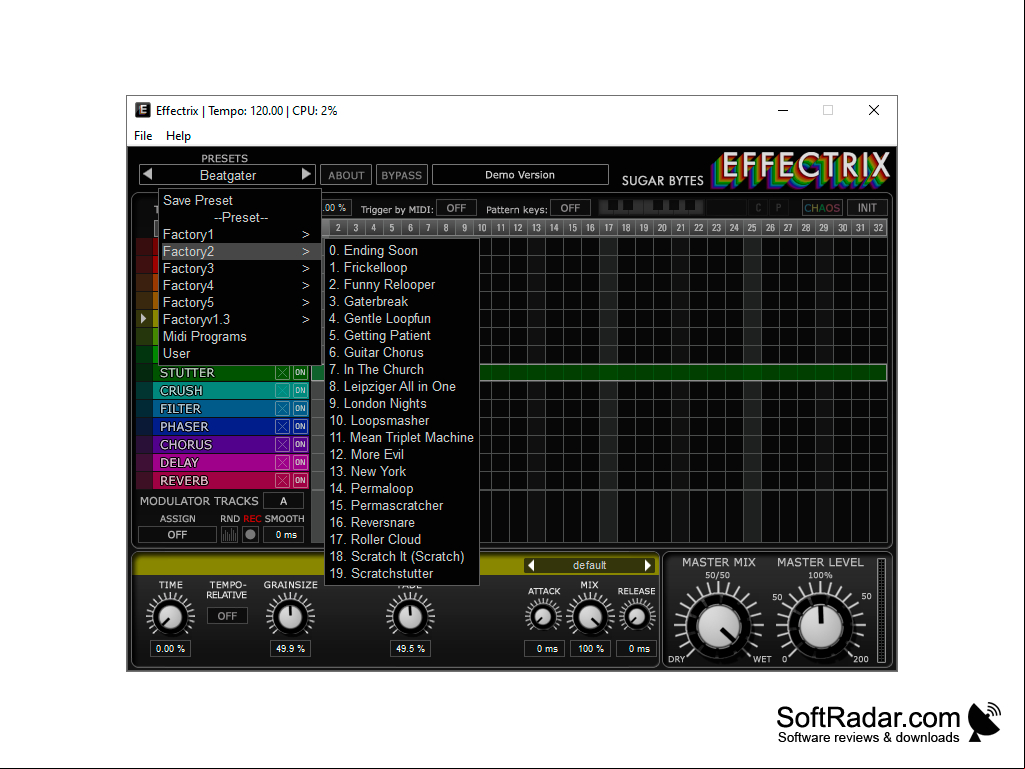Click previous arrow beside the default selector
Image resolution: width=1025 pixels, height=769 pixels.
click(x=531, y=565)
